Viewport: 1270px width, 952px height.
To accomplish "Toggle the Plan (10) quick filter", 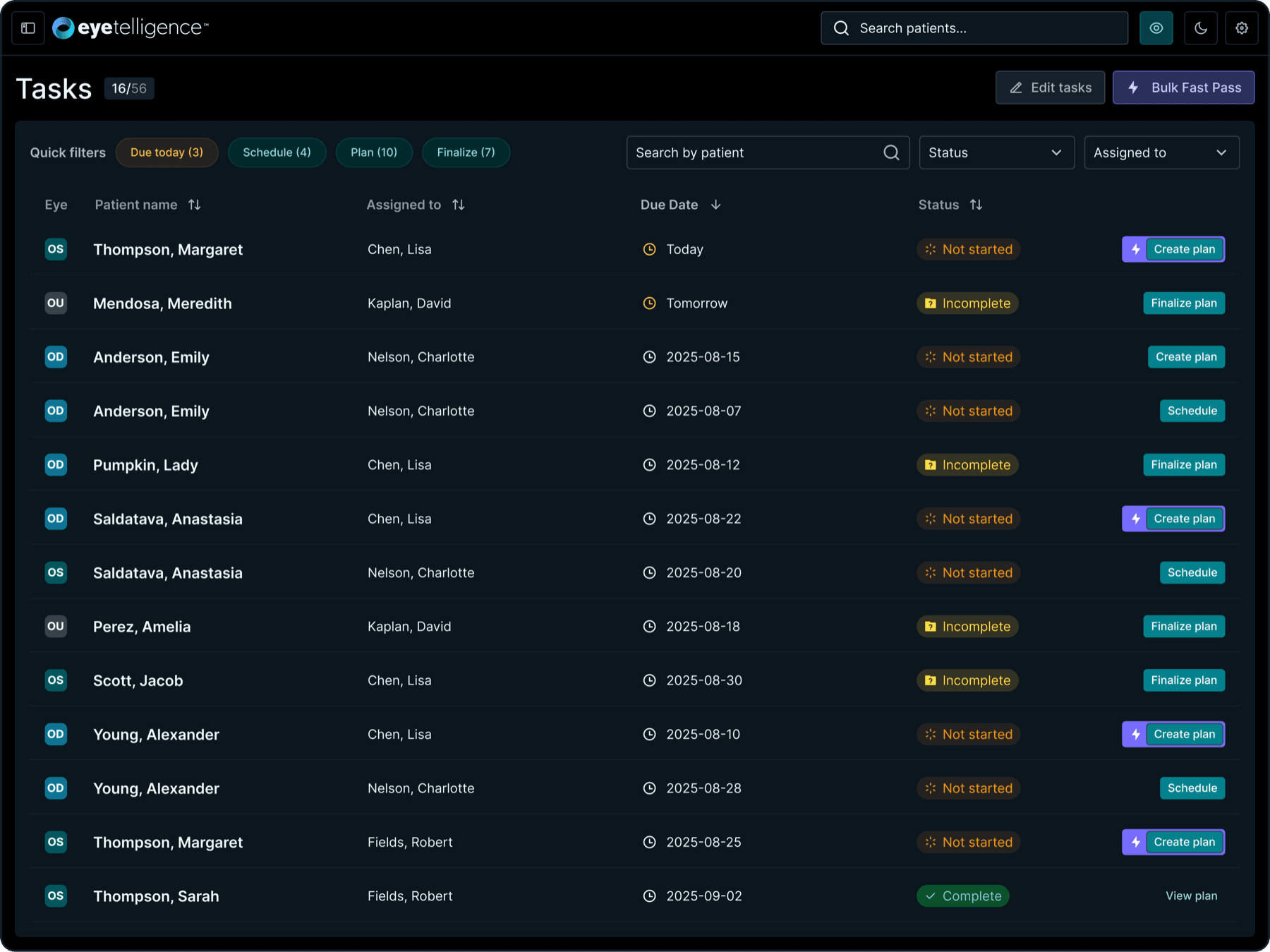I will click(374, 152).
